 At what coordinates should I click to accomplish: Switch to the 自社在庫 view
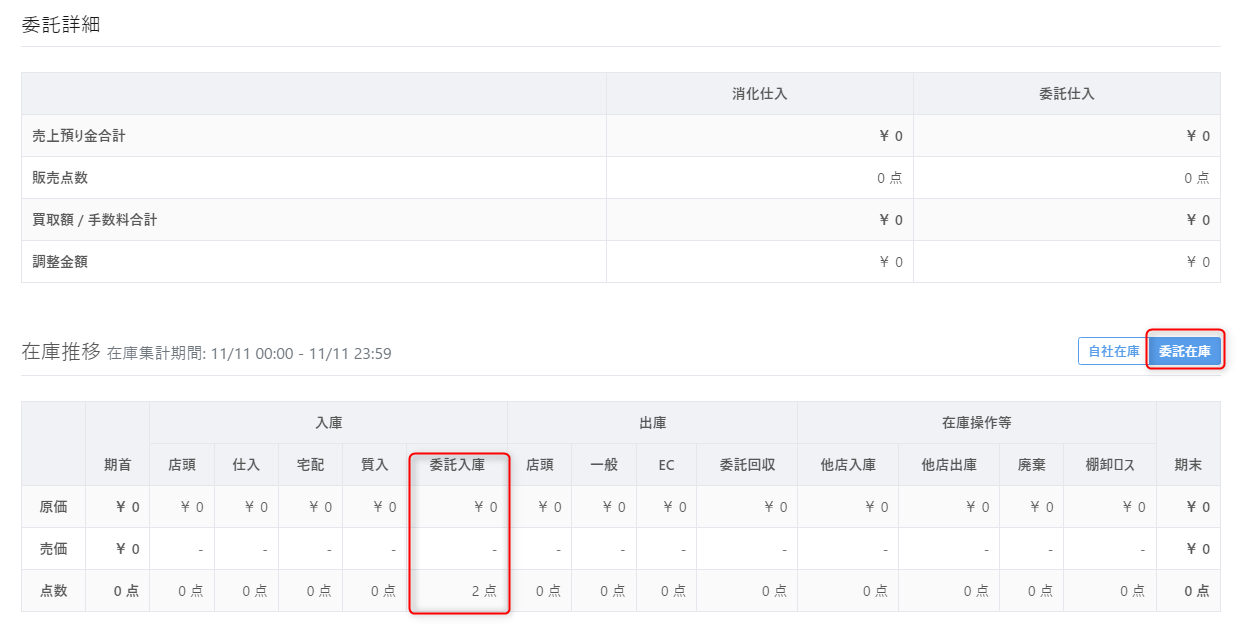(x=1114, y=351)
